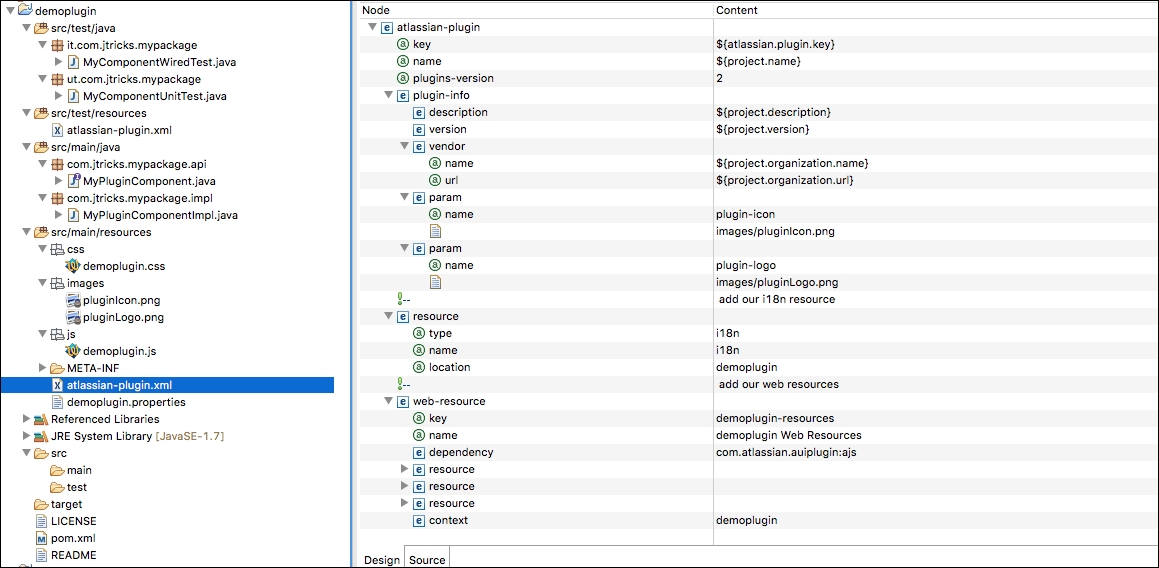
Task: Select the LICENSE file
Action: pos(73,521)
